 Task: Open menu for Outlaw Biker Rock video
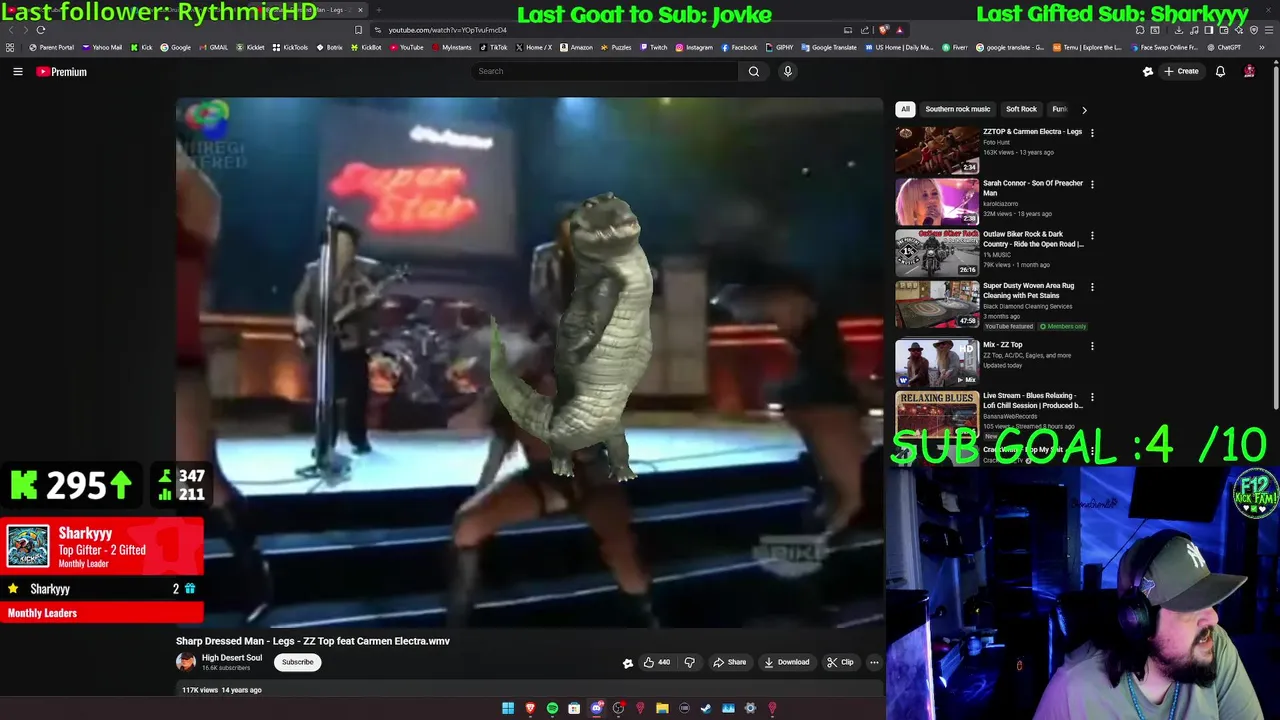point(1092,236)
